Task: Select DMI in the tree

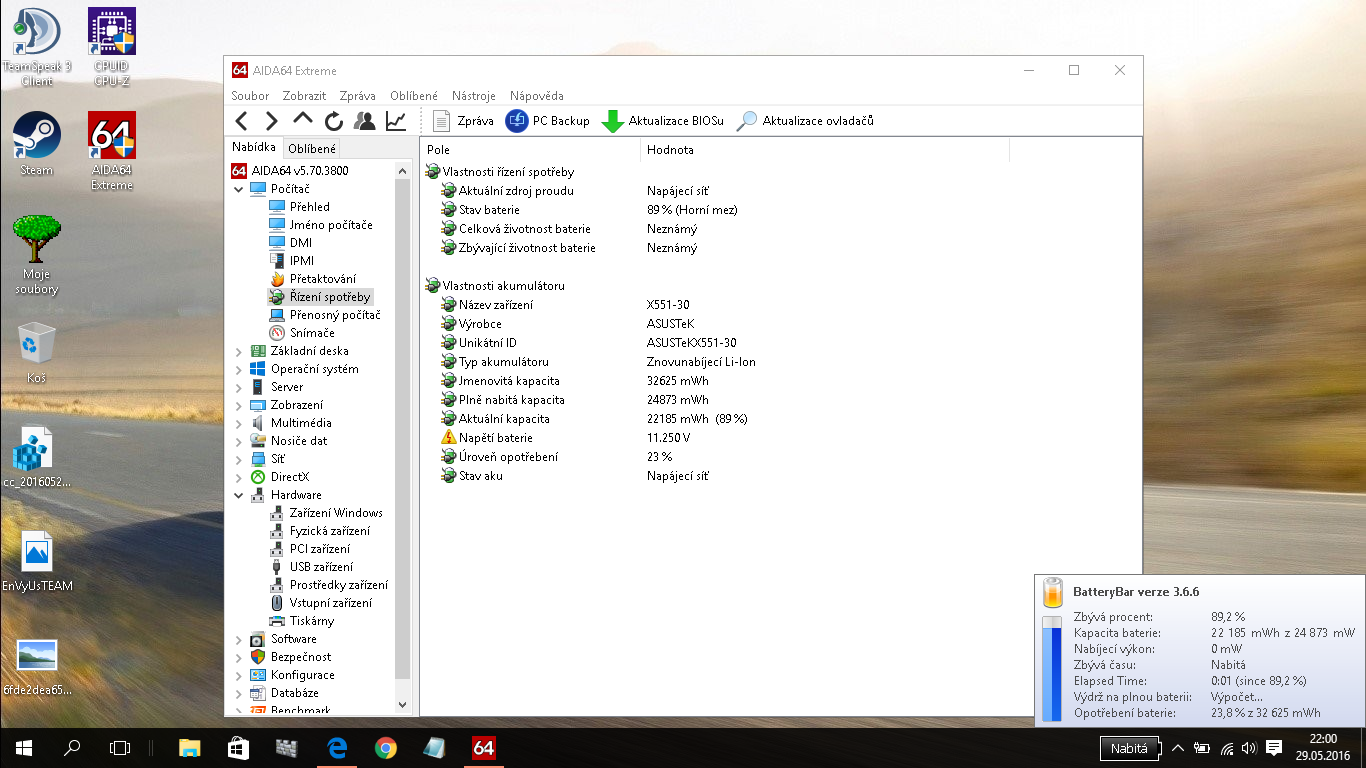Action: point(300,243)
